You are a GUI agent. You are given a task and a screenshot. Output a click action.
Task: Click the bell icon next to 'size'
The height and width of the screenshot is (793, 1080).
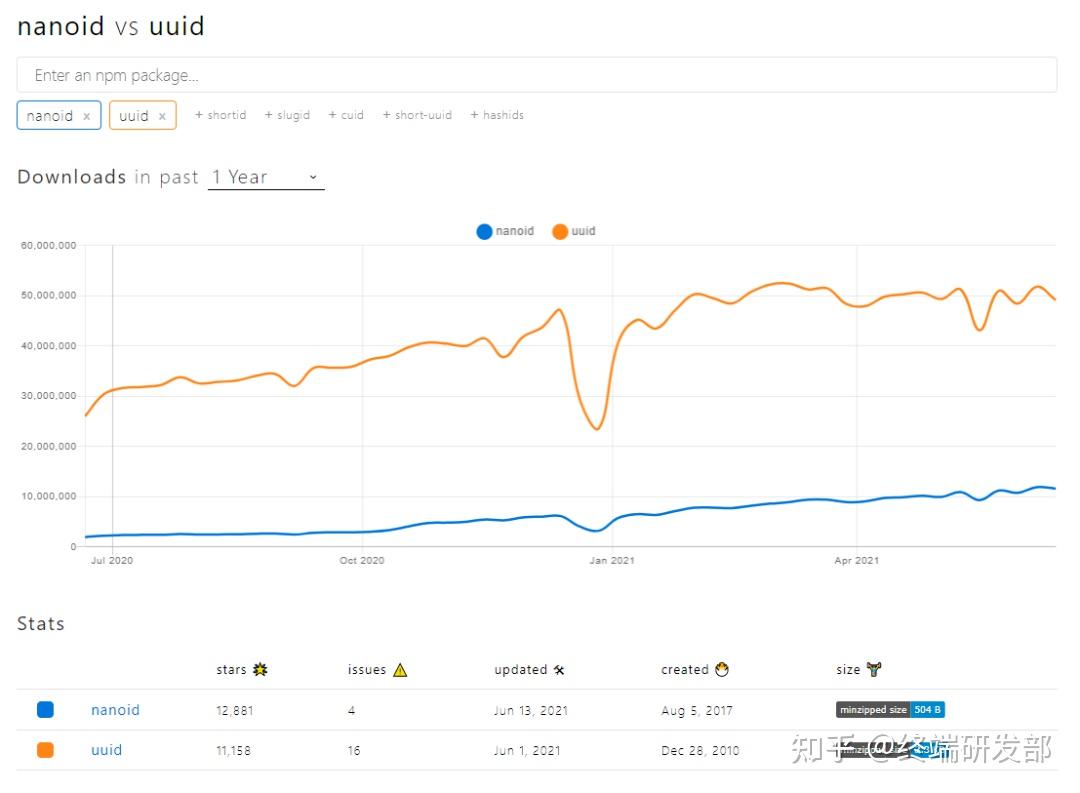coord(874,669)
